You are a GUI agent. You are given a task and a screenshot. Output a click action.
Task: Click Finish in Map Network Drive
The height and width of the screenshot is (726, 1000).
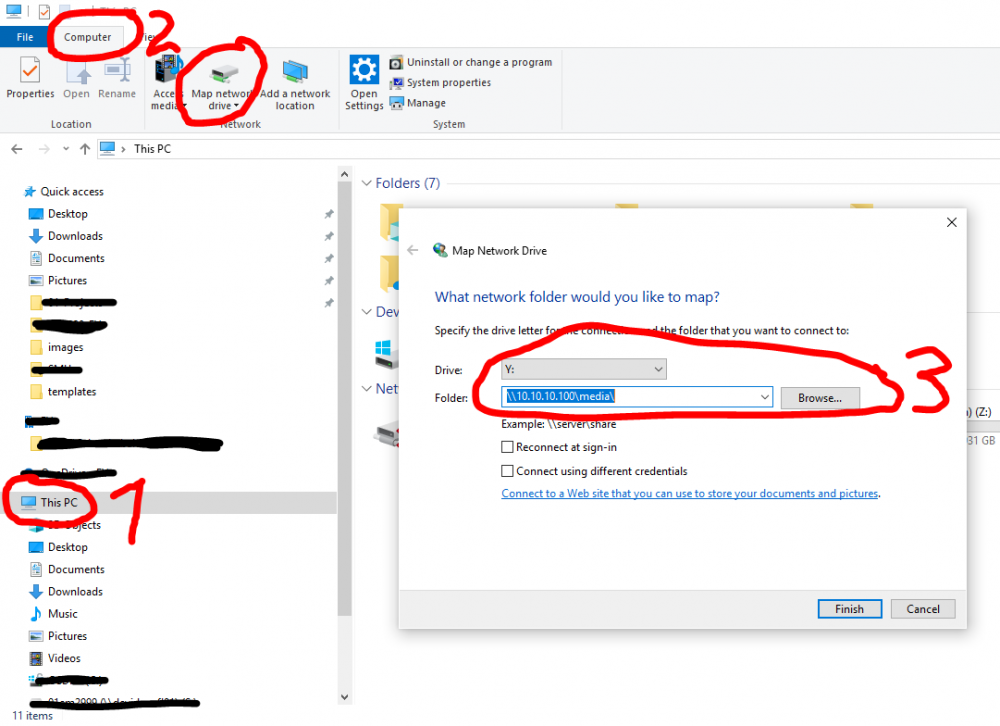click(x=849, y=609)
